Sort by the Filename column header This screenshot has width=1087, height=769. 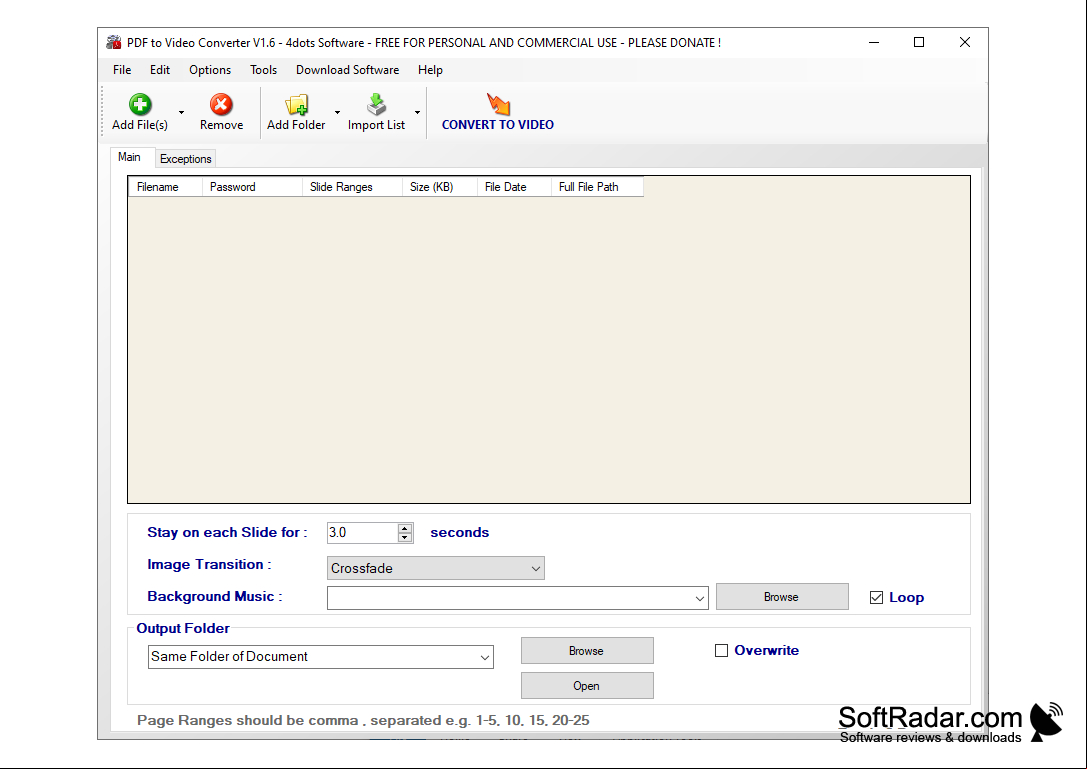coord(165,187)
